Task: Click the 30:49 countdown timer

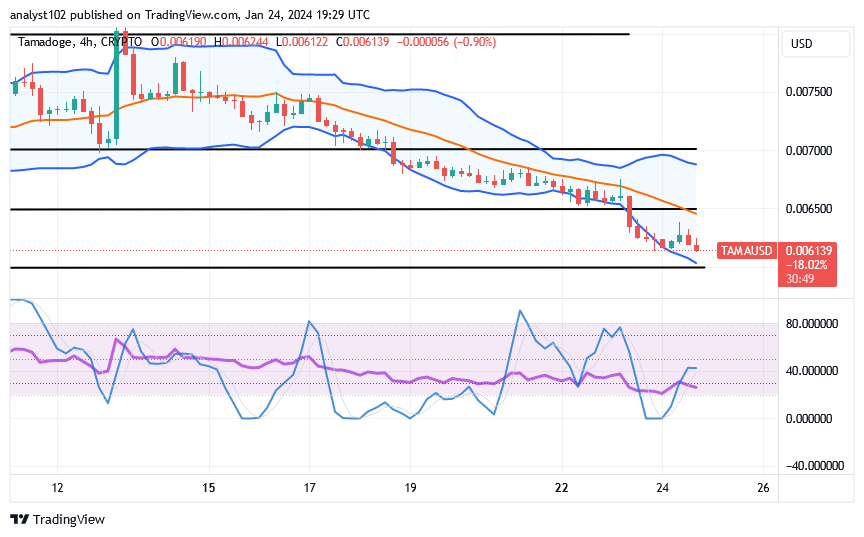Action: [800, 279]
